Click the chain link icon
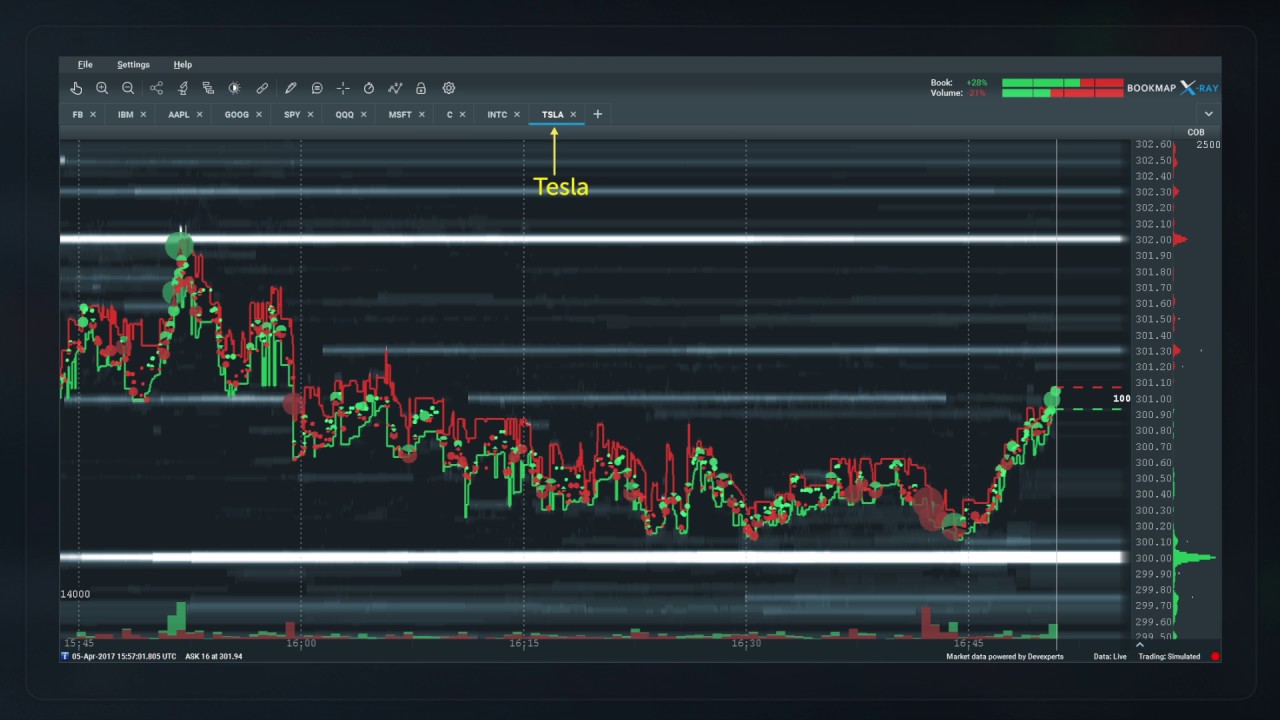1280x720 pixels. 262,88
